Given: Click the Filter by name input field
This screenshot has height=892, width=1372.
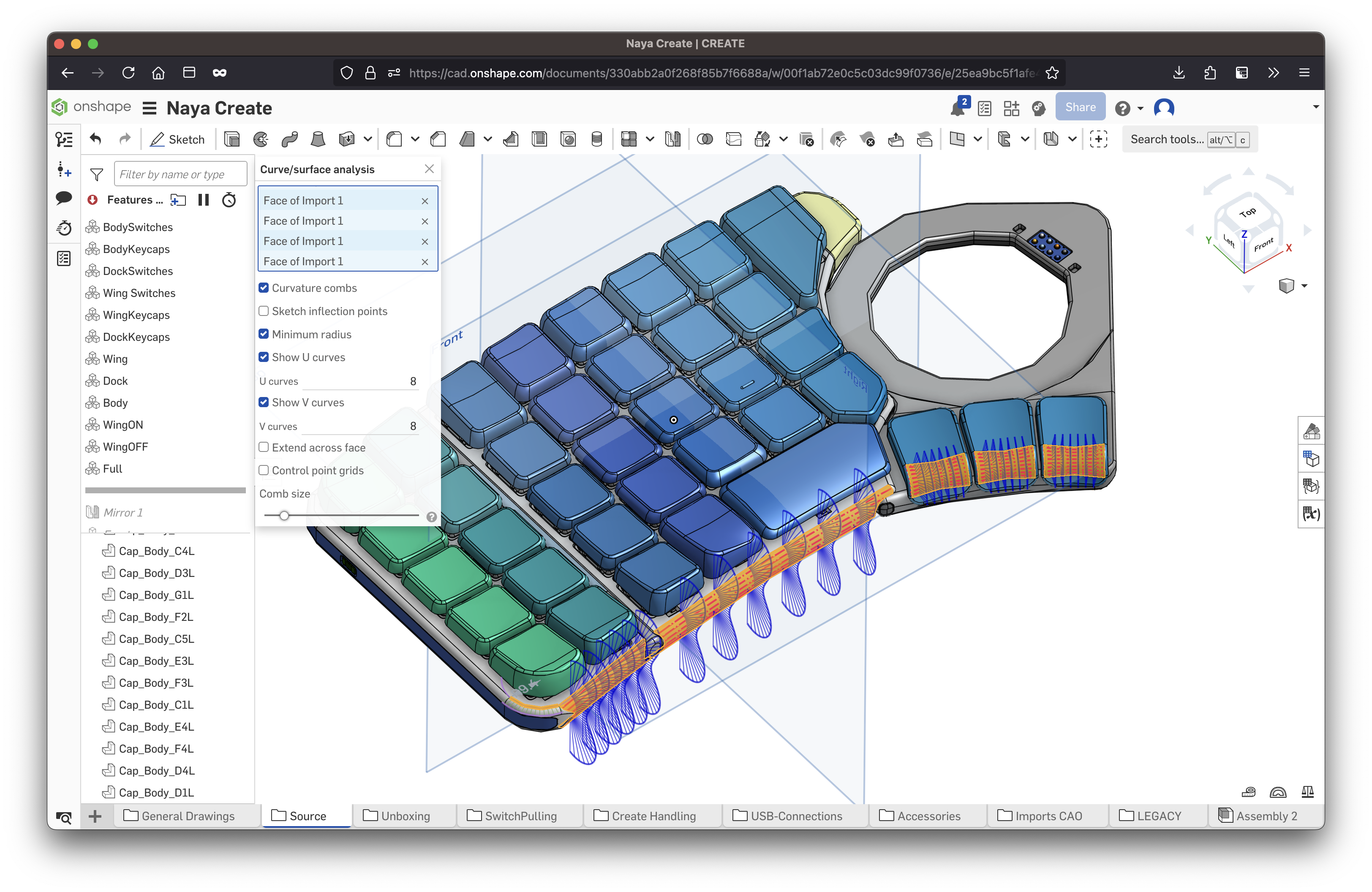Looking at the screenshot, I should [180, 174].
